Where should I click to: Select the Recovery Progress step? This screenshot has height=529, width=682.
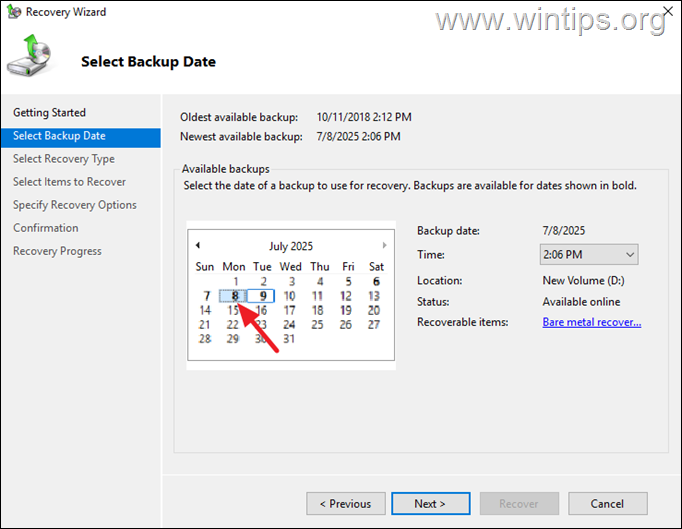coord(57,251)
